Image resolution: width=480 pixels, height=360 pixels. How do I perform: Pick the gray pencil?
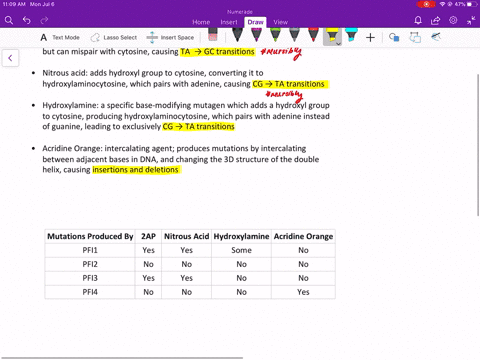pos(294,35)
